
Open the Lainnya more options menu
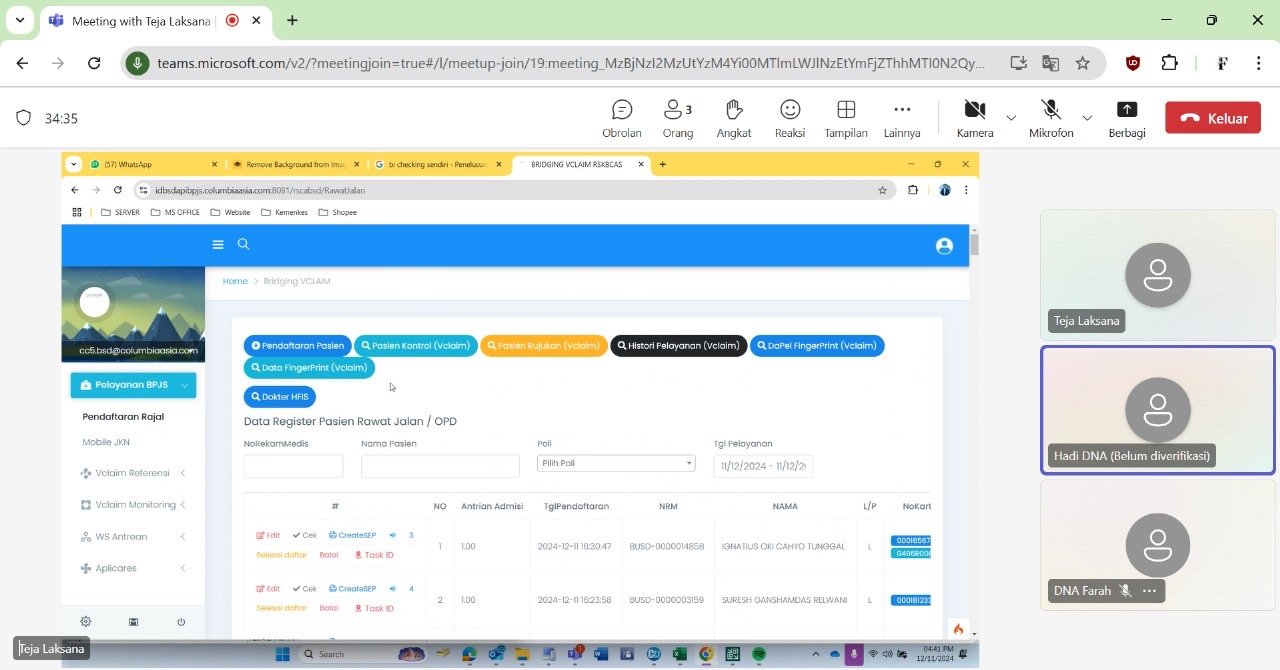(902, 118)
